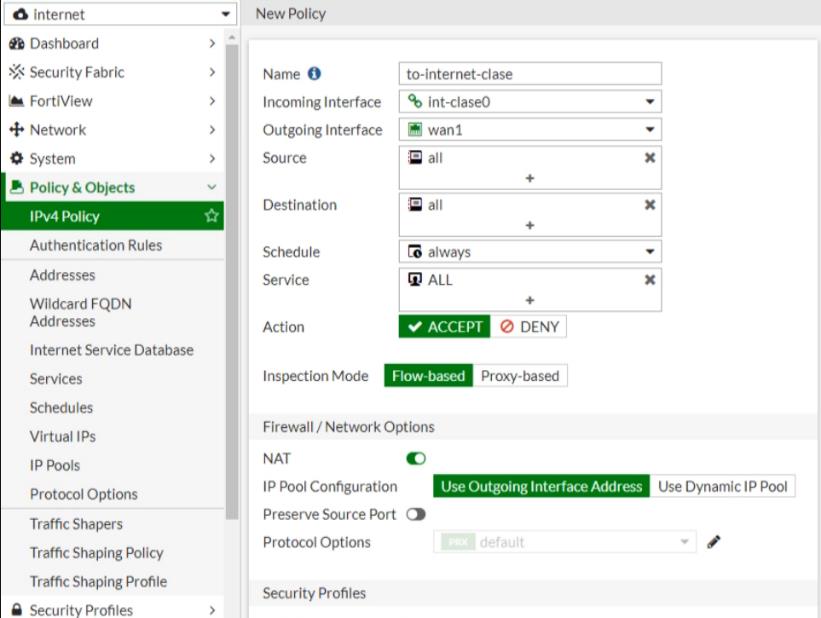Click the Dashboard gauge icon
The image size is (821, 618).
click(17, 43)
